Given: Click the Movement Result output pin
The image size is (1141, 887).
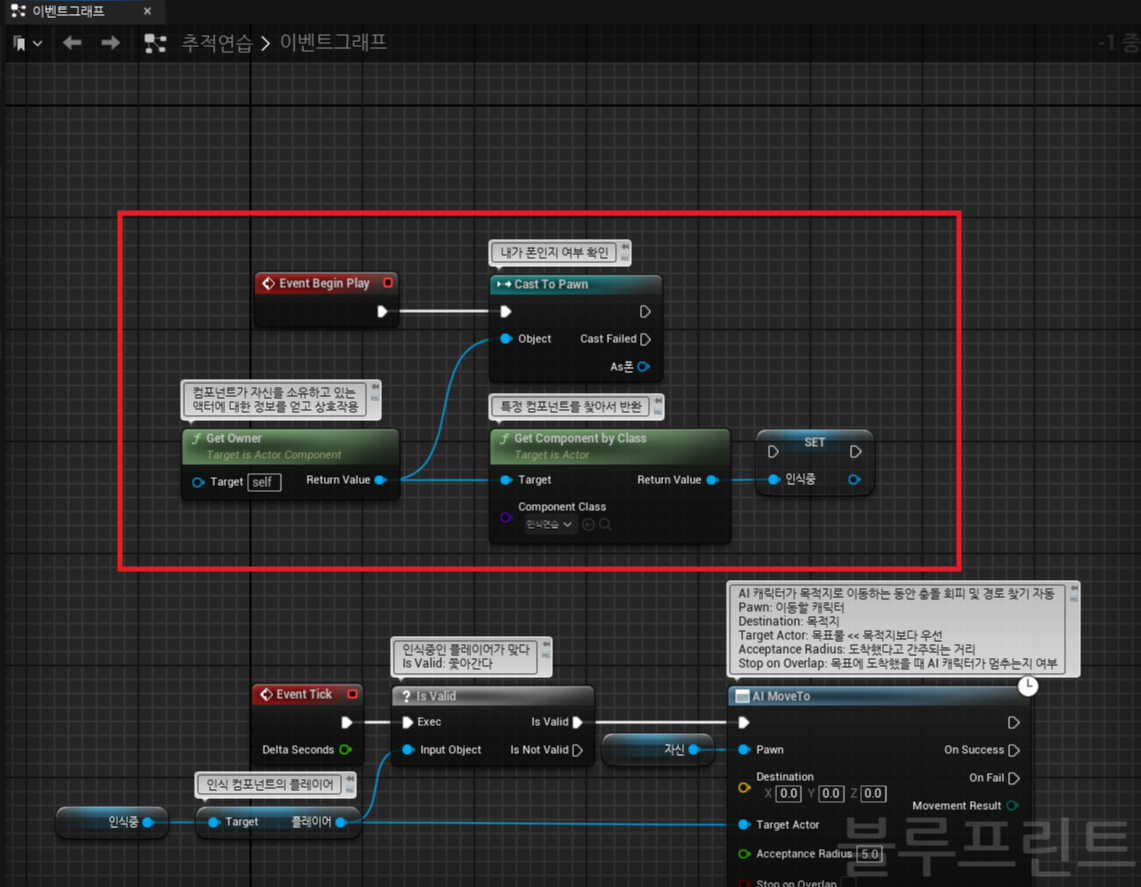Looking at the screenshot, I should [x=1012, y=806].
